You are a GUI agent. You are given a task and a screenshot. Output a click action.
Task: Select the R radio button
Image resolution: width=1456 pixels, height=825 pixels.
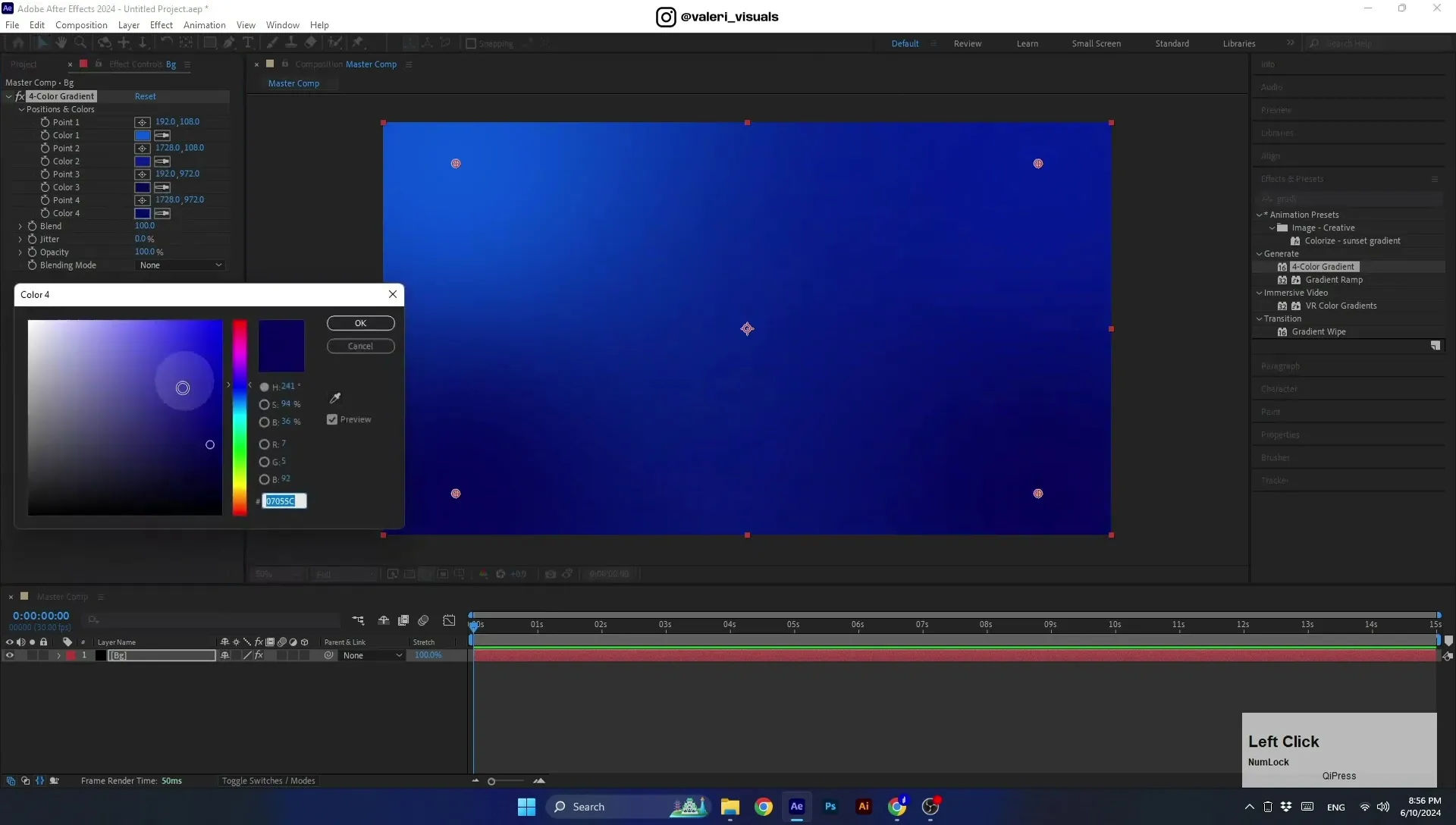pyautogui.click(x=264, y=444)
